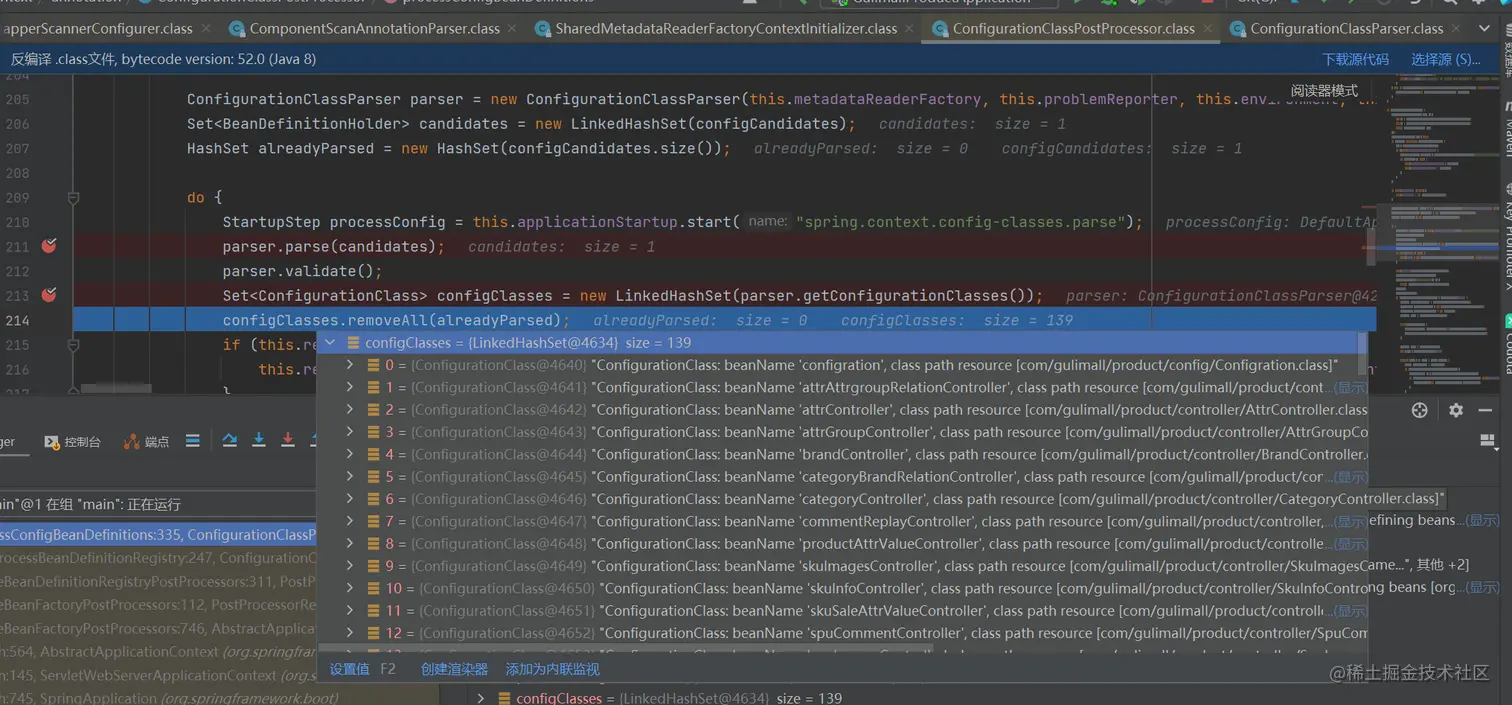
Task: Minimize the debug tool window
Action: point(1485,410)
